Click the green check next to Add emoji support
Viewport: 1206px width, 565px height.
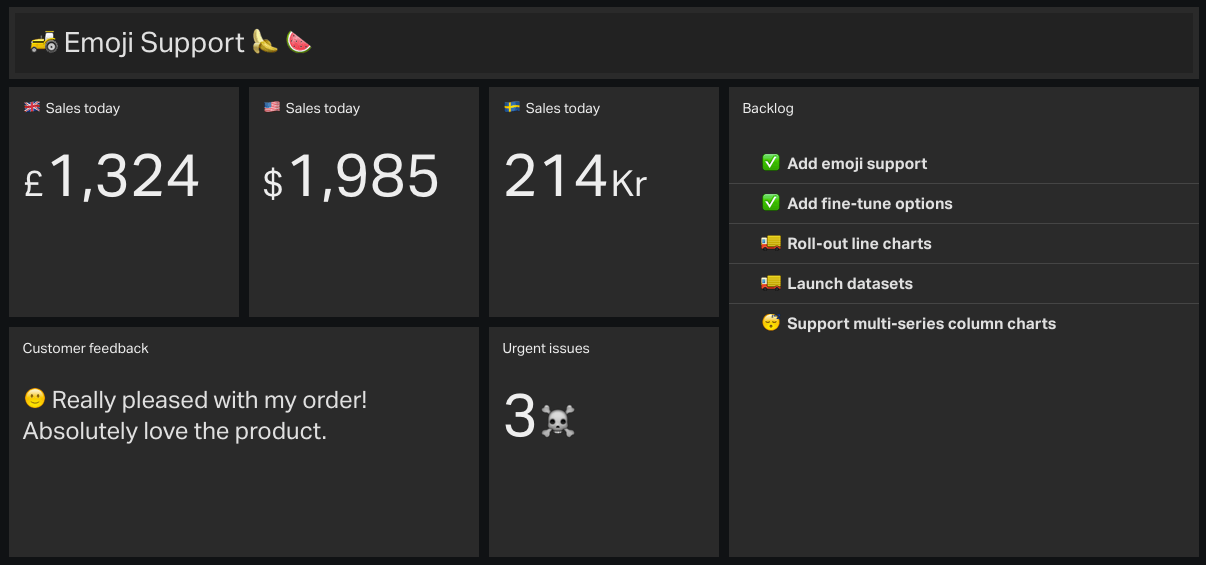click(770, 163)
